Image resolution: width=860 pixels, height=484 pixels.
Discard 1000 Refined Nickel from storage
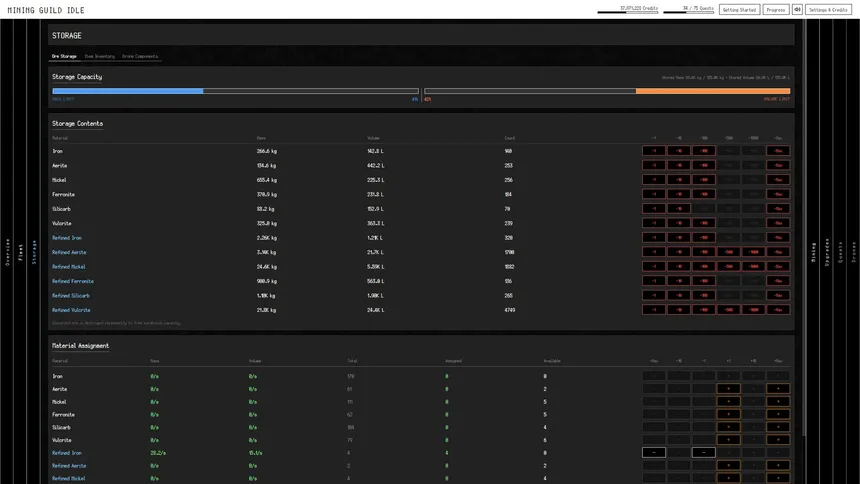click(754, 267)
